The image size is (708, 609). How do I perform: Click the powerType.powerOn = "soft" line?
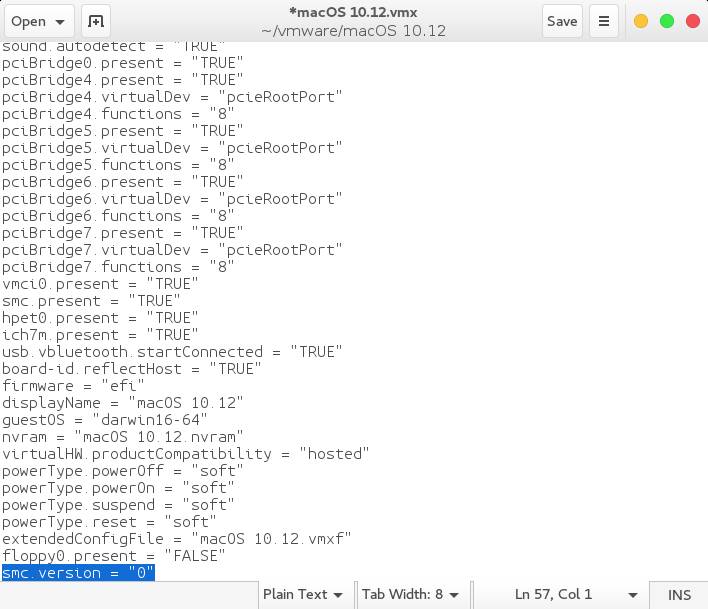tap(118, 488)
